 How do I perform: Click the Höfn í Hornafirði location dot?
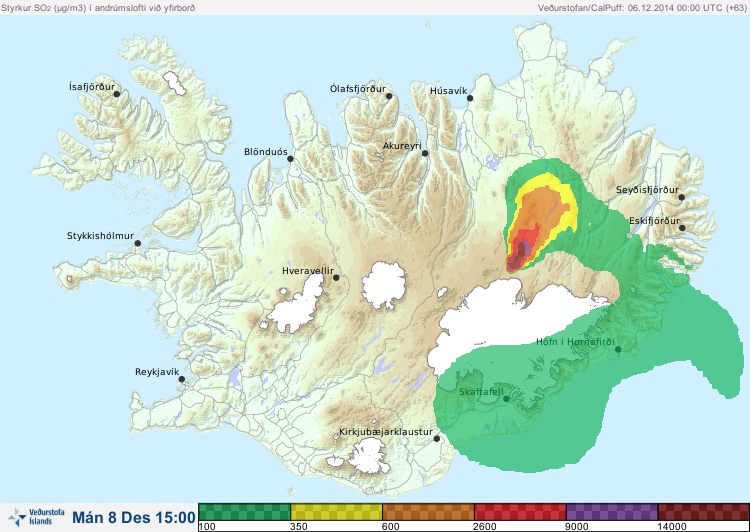point(618,350)
